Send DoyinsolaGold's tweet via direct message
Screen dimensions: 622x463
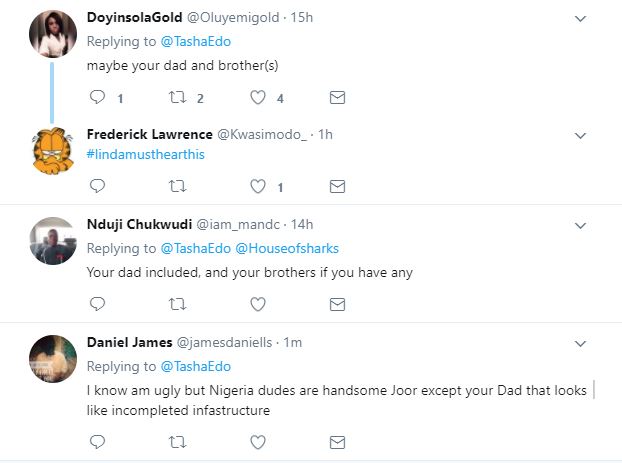click(x=337, y=98)
